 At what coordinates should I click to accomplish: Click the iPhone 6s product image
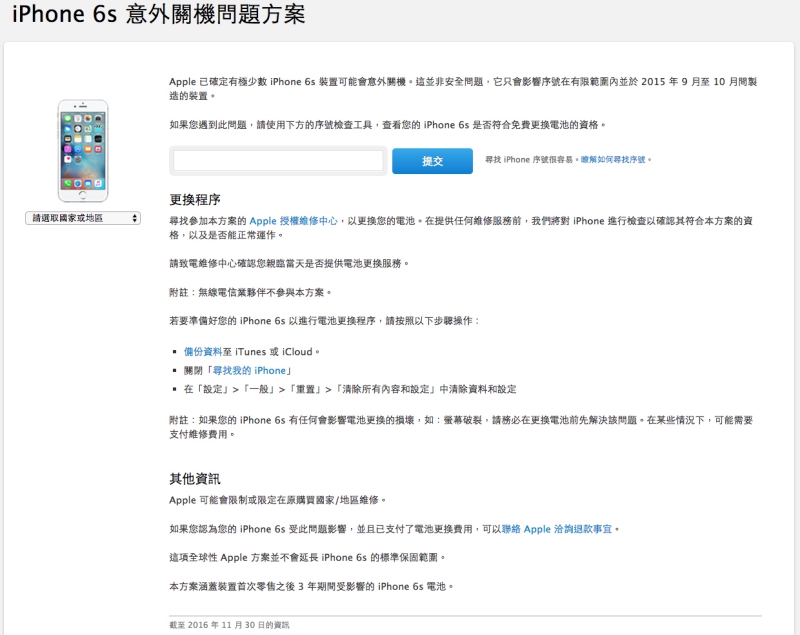[x=83, y=151]
